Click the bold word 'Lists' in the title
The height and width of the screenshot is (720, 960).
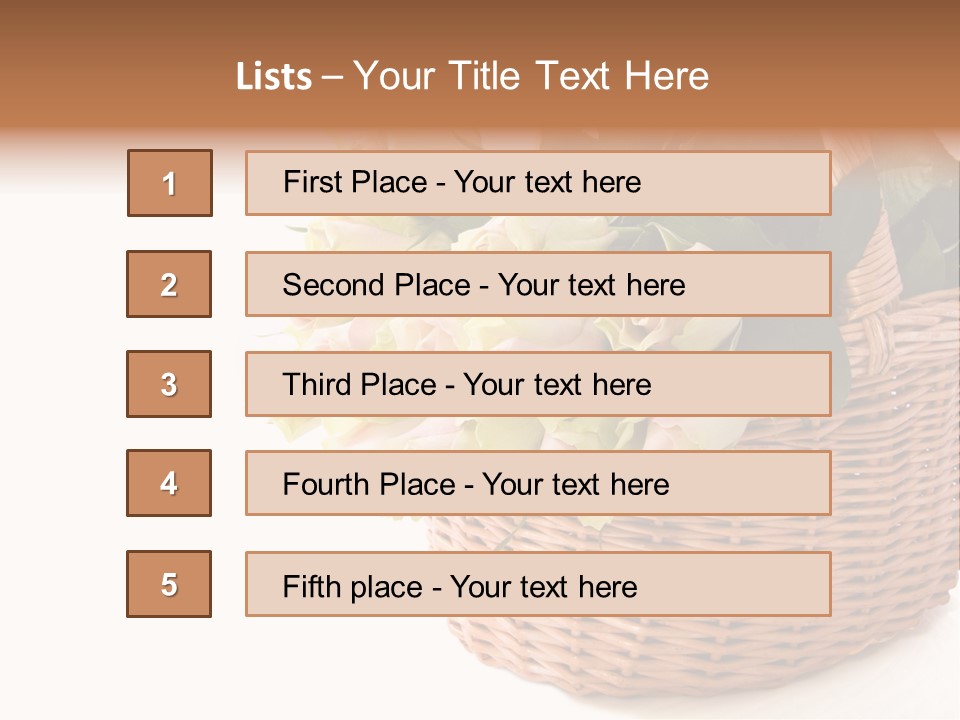coord(274,77)
